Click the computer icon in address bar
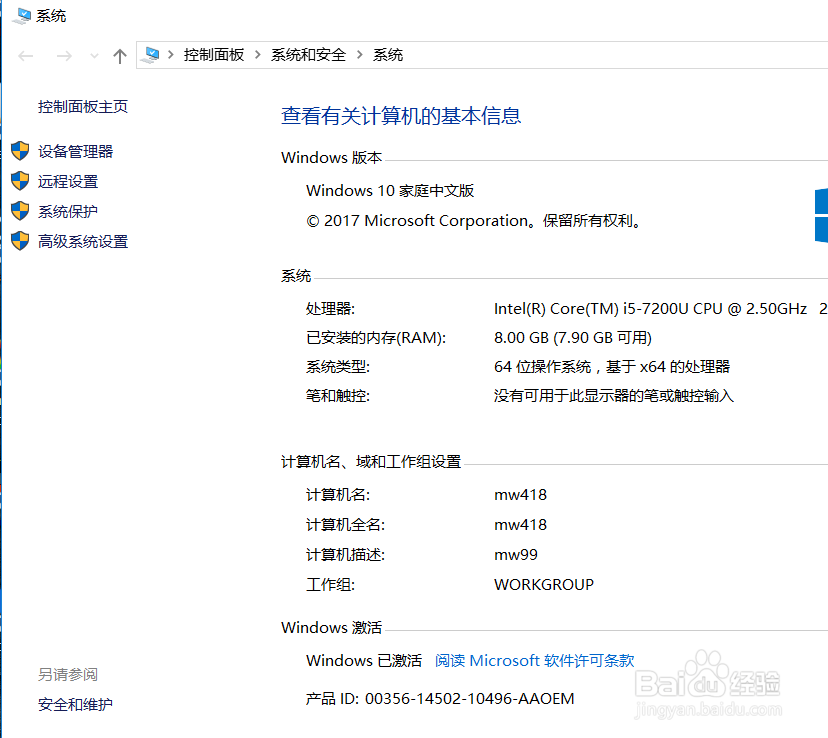828x738 pixels. coord(152,55)
